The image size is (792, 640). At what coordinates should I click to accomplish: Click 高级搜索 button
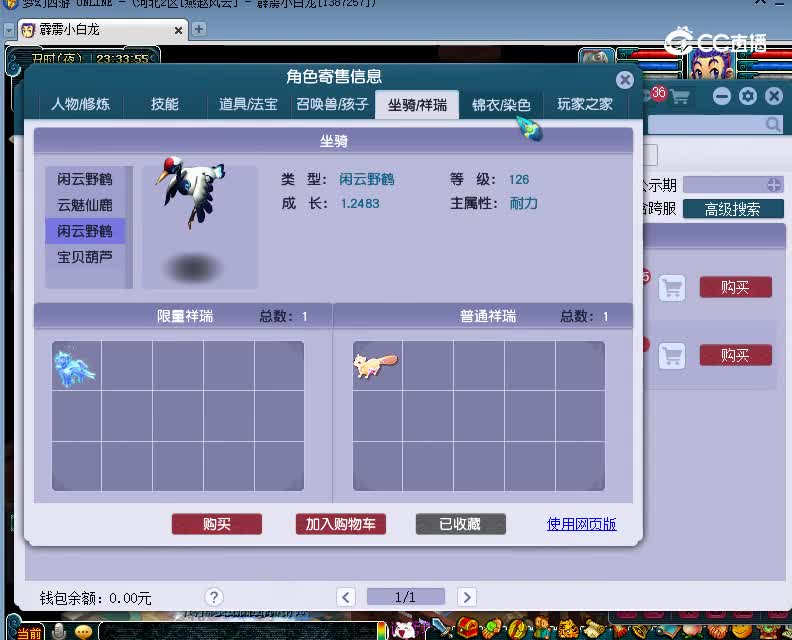click(x=733, y=209)
